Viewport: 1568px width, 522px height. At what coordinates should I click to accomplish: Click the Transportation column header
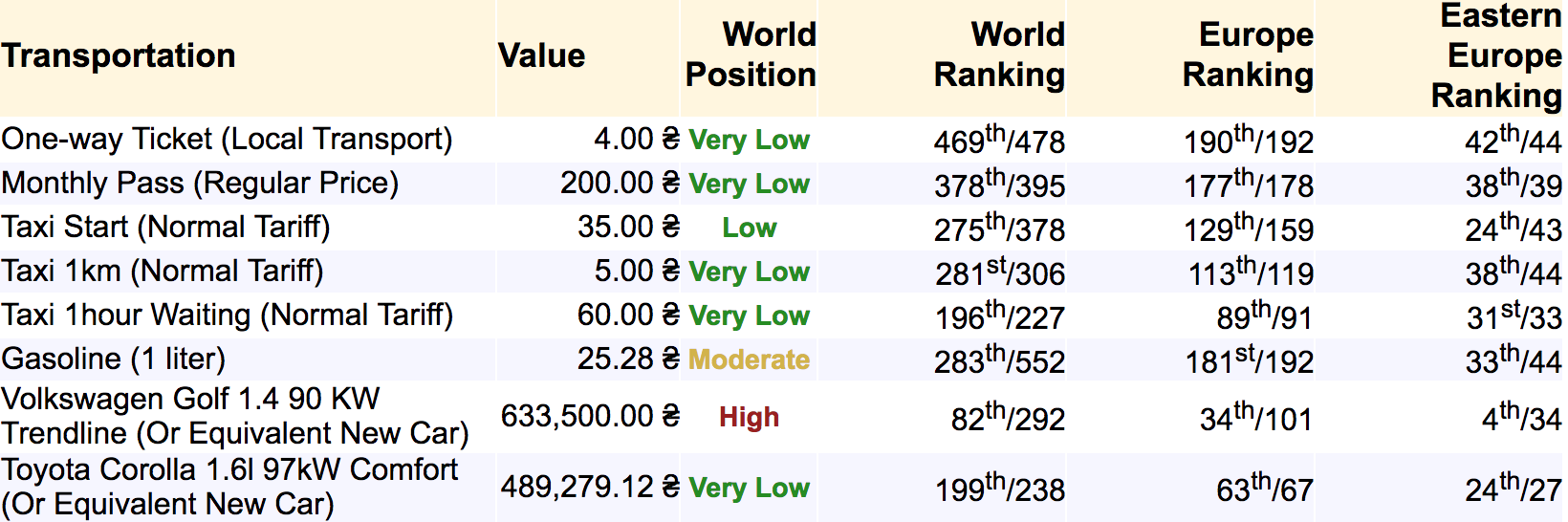tap(119, 55)
